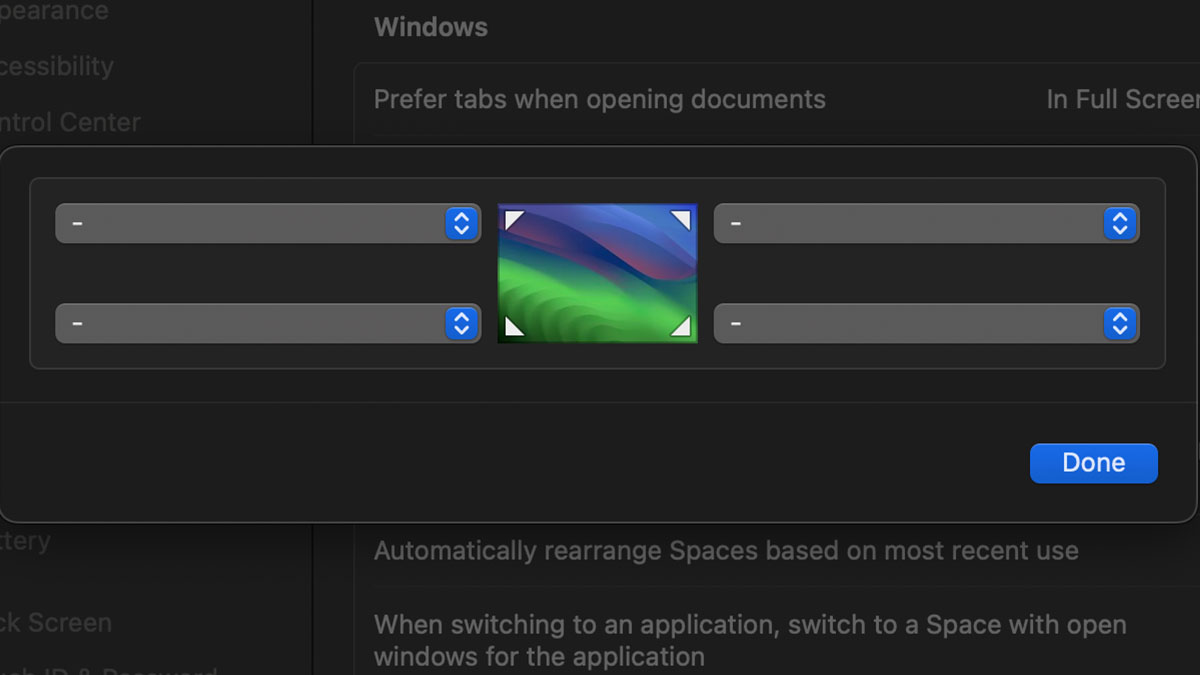Click the blue chevron icon on the bottom-left dropdown
The height and width of the screenshot is (675, 1200).
461,323
